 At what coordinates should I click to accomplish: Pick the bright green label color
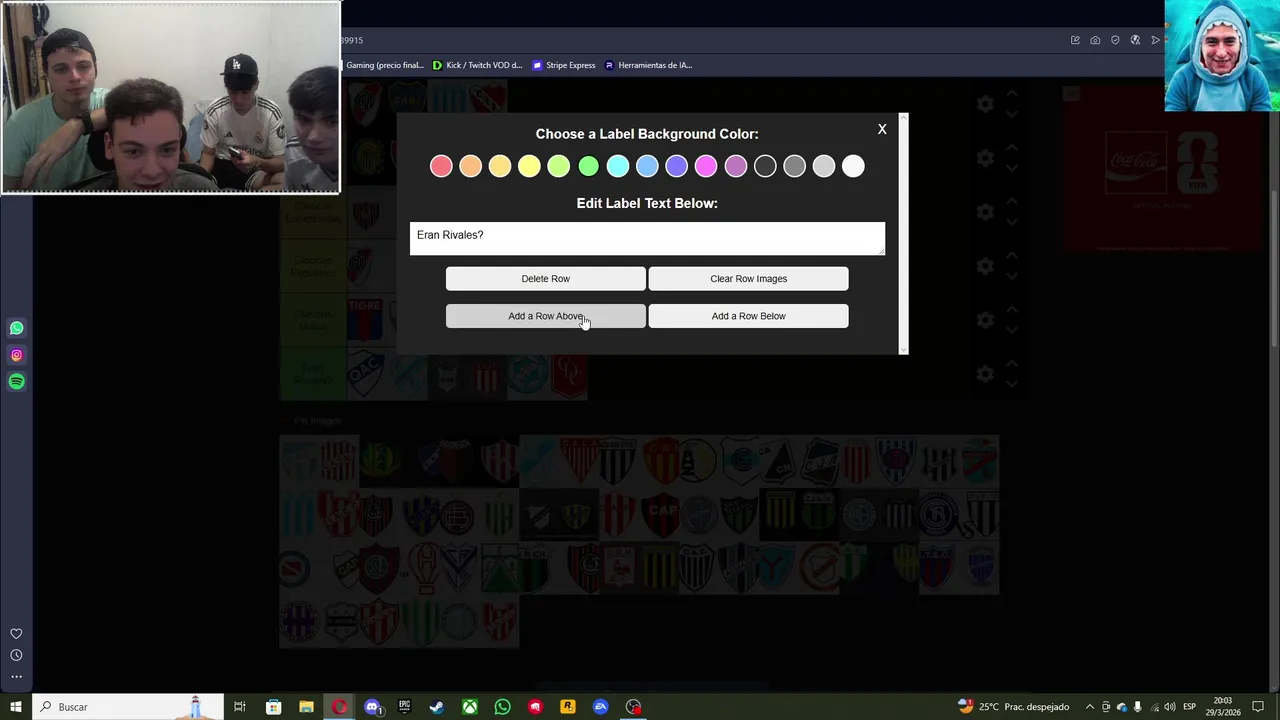pyautogui.click(x=588, y=166)
